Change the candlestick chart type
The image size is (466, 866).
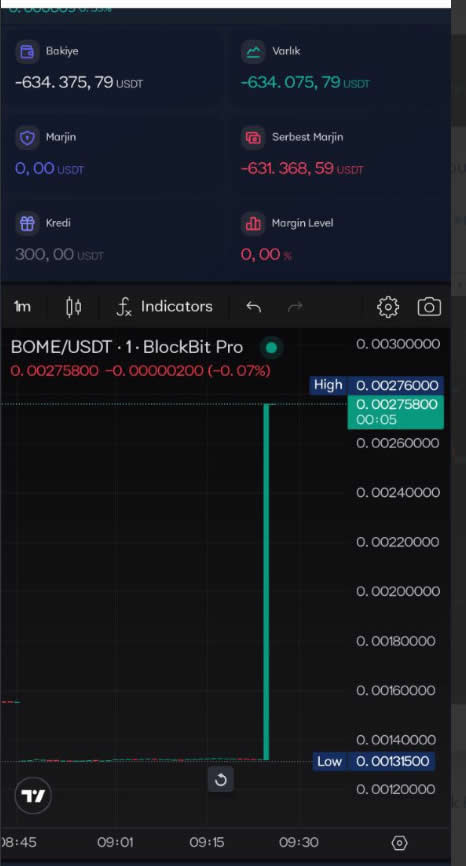(x=73, y=307)
